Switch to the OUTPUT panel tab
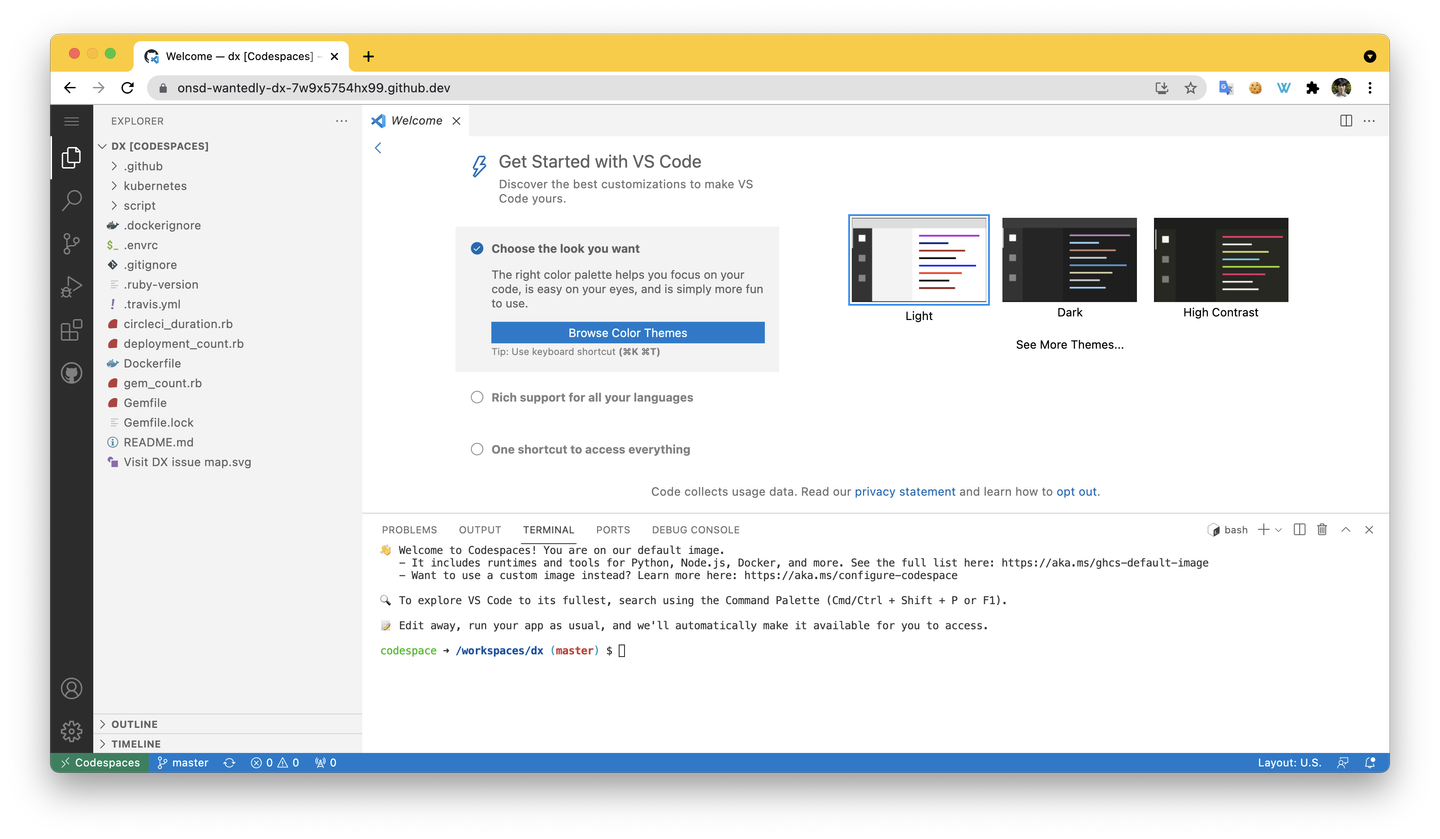Image resolution: width=1440 pixels, height=839 pixels. pyautogui.click(x=480, y=530)
